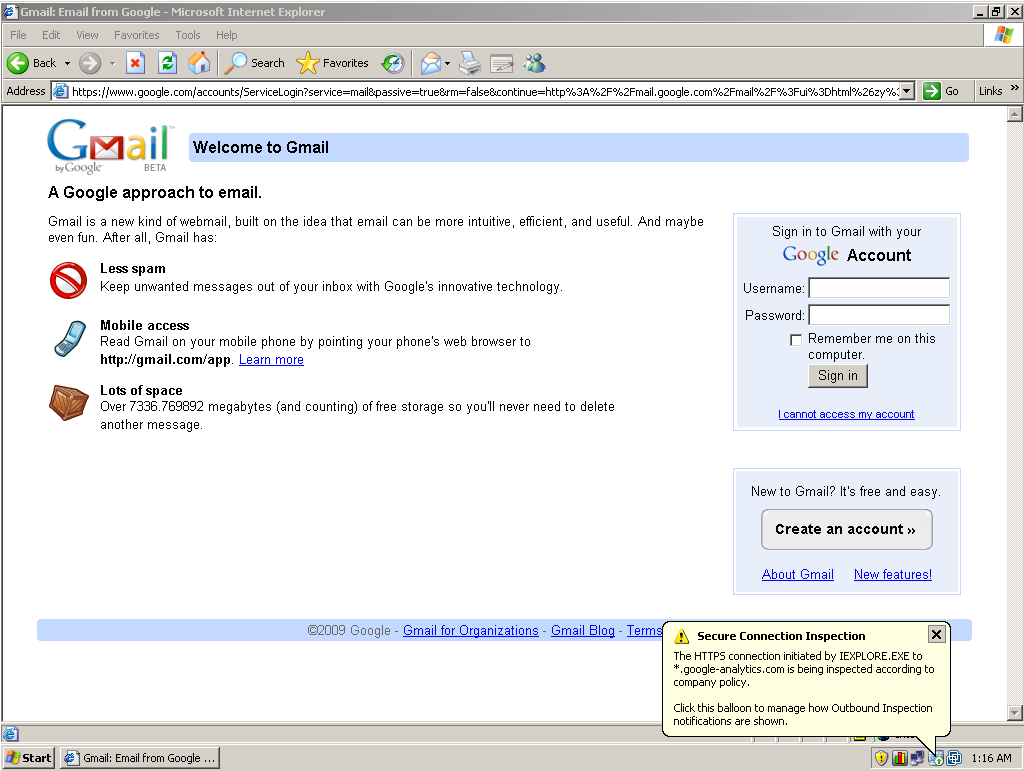Click the warning icon in the balloon

682,636
